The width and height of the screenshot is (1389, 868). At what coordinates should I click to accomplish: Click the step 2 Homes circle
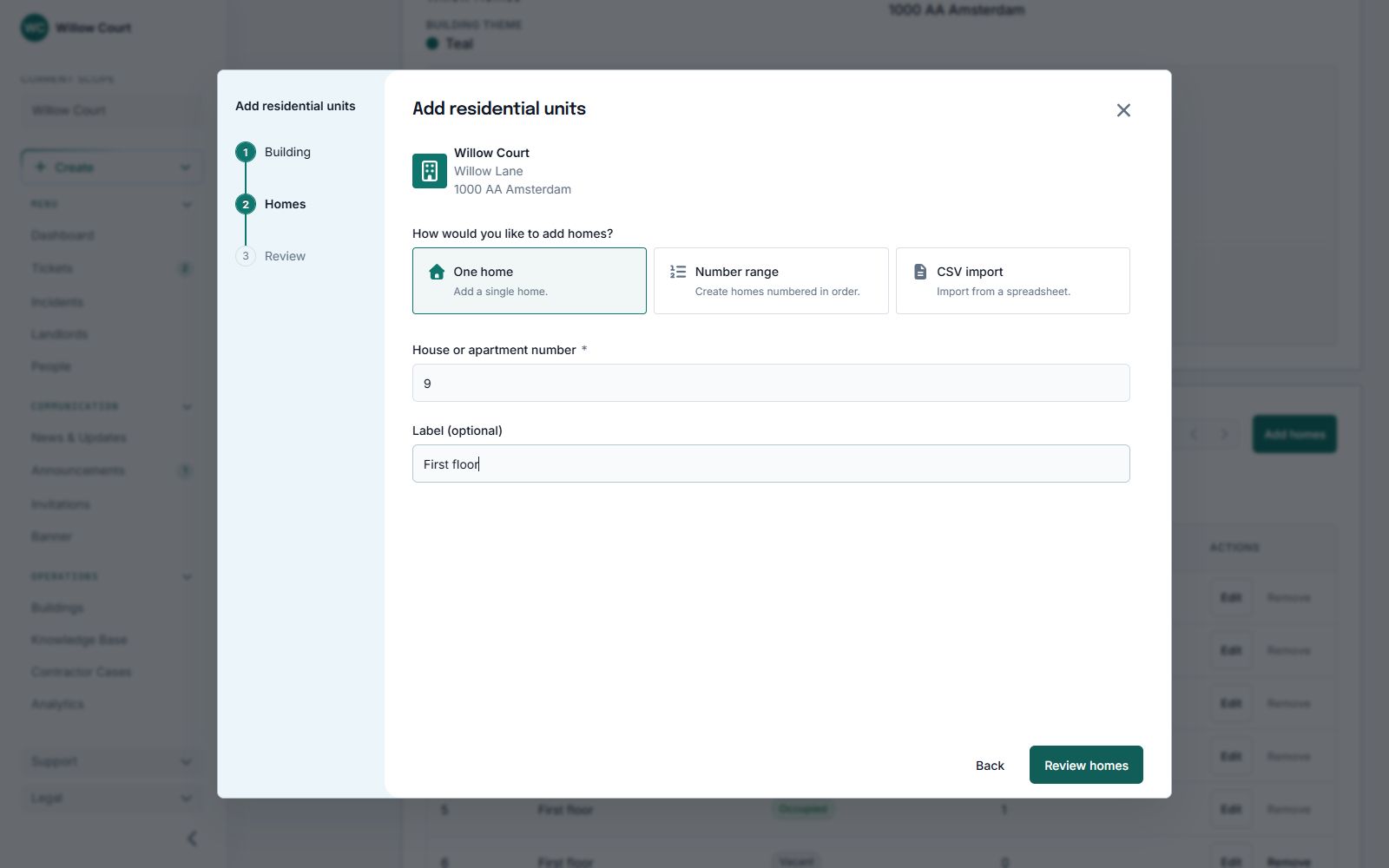pos(246,204)
